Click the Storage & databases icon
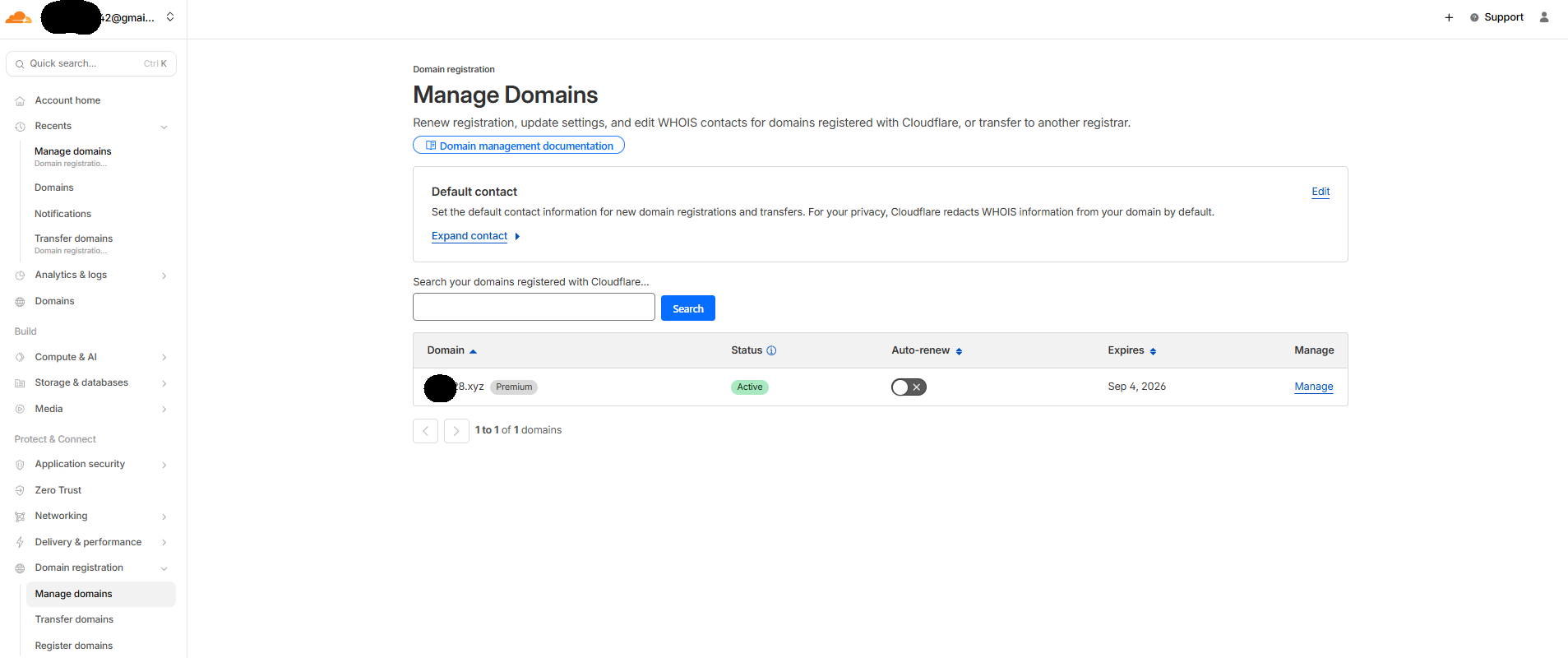Image resolution: width=1568 pixels, height=658 pixels. [x=20, y=383]
